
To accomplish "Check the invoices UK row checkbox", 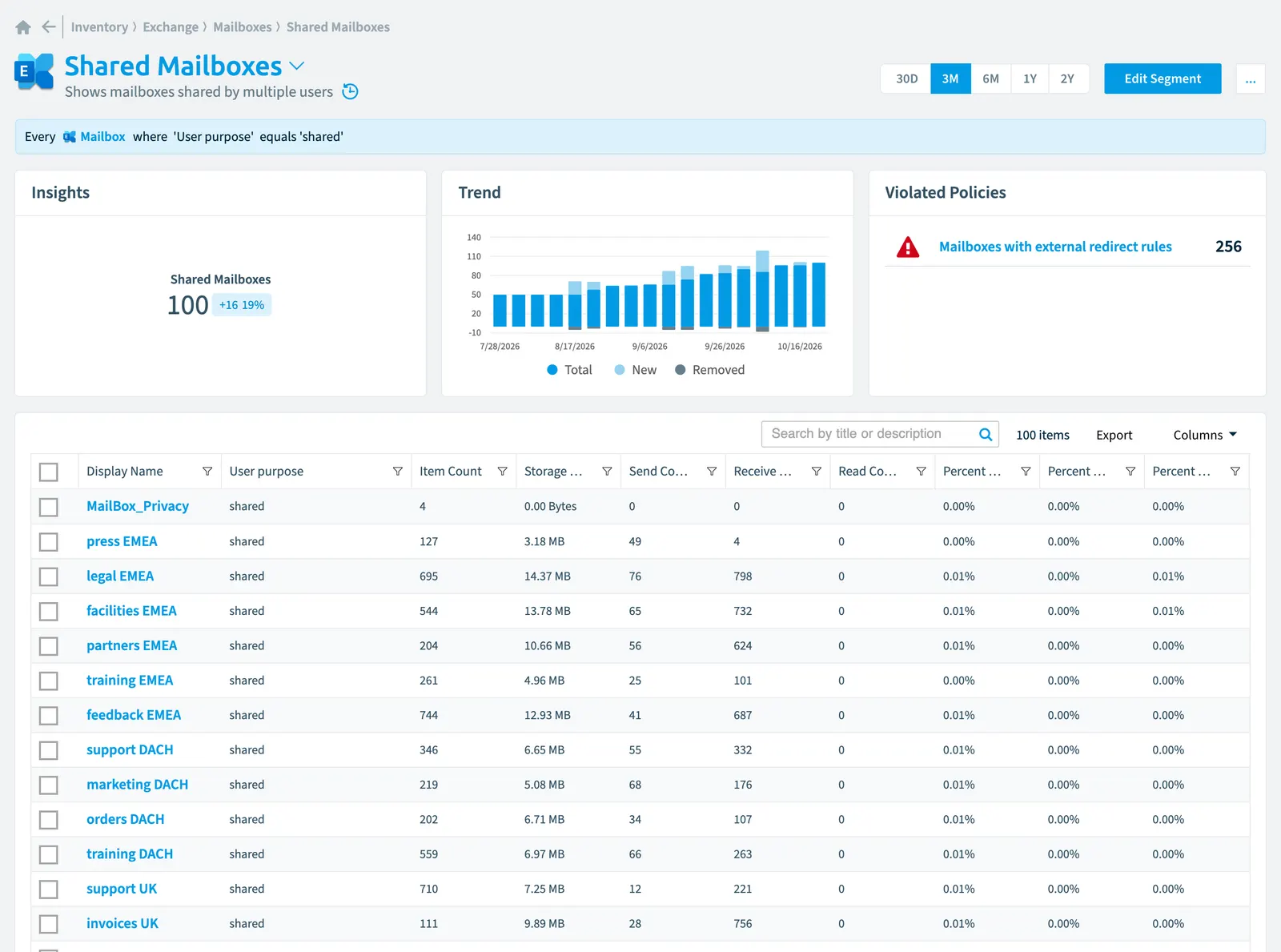I will [49, 924].
